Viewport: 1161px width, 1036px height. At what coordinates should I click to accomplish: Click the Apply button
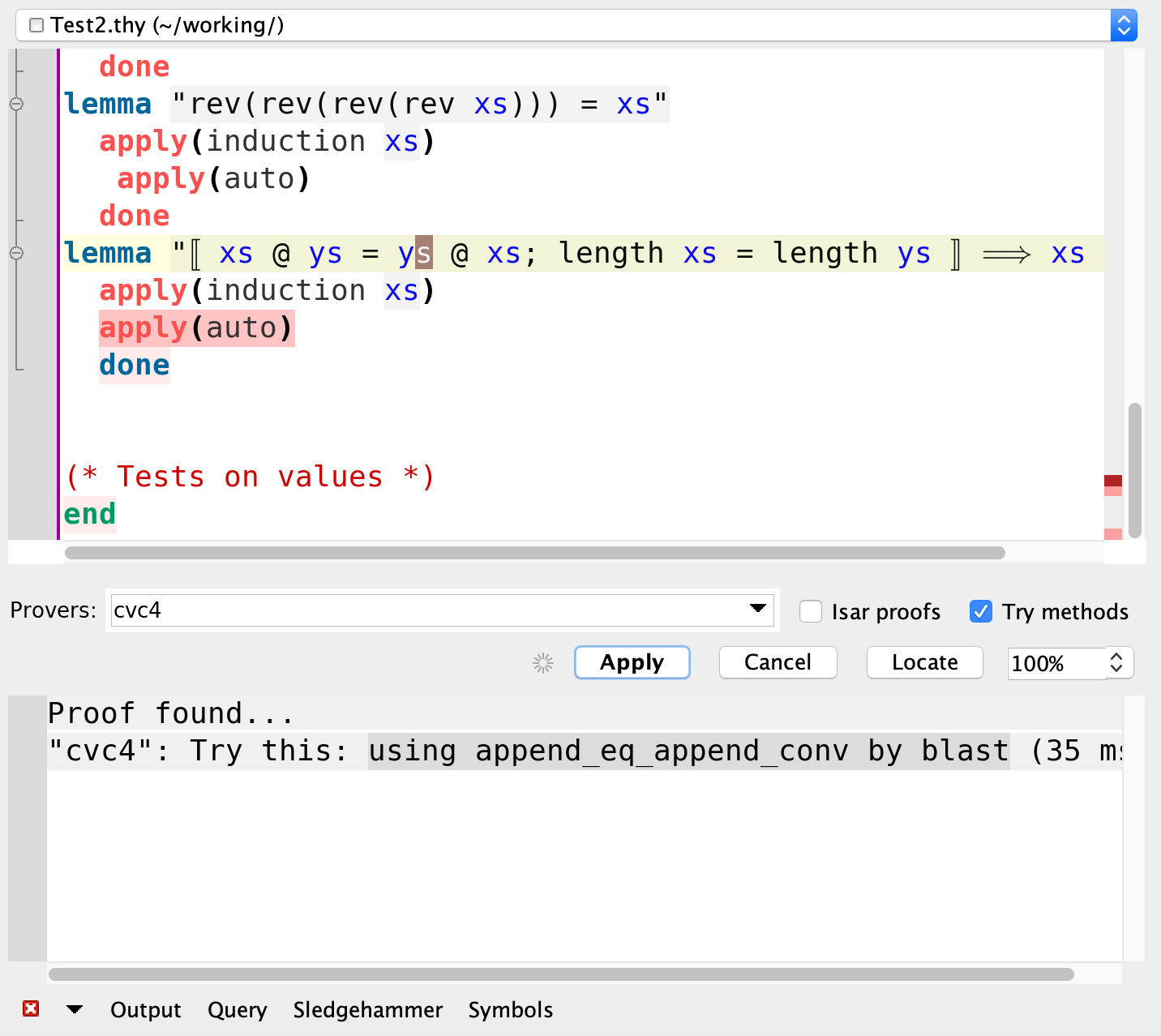pos(632,662)
